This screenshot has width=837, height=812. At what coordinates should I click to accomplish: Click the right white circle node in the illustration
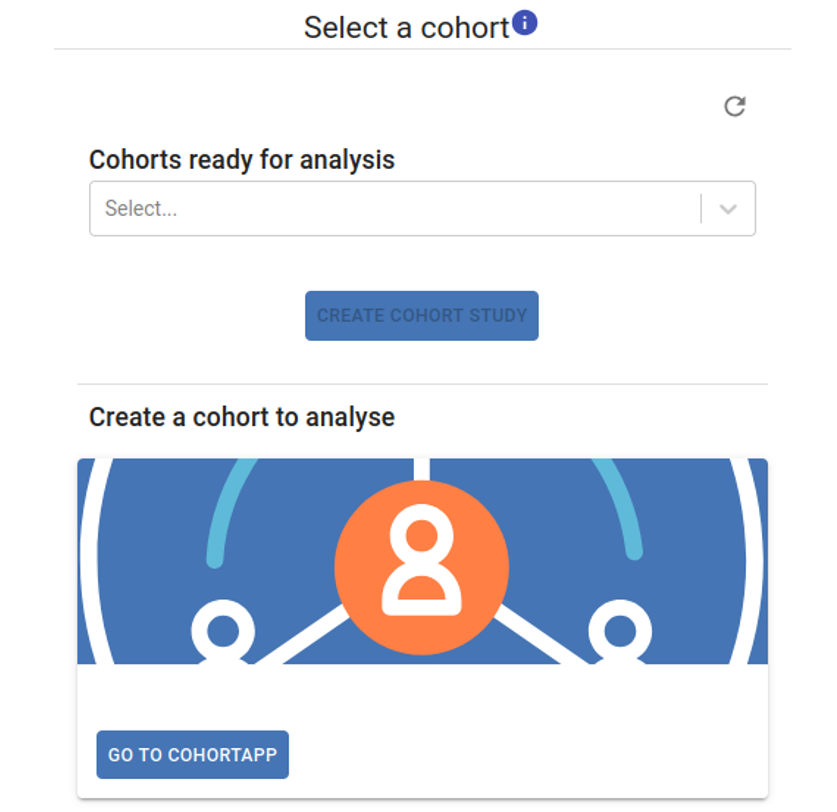[620, 632]
